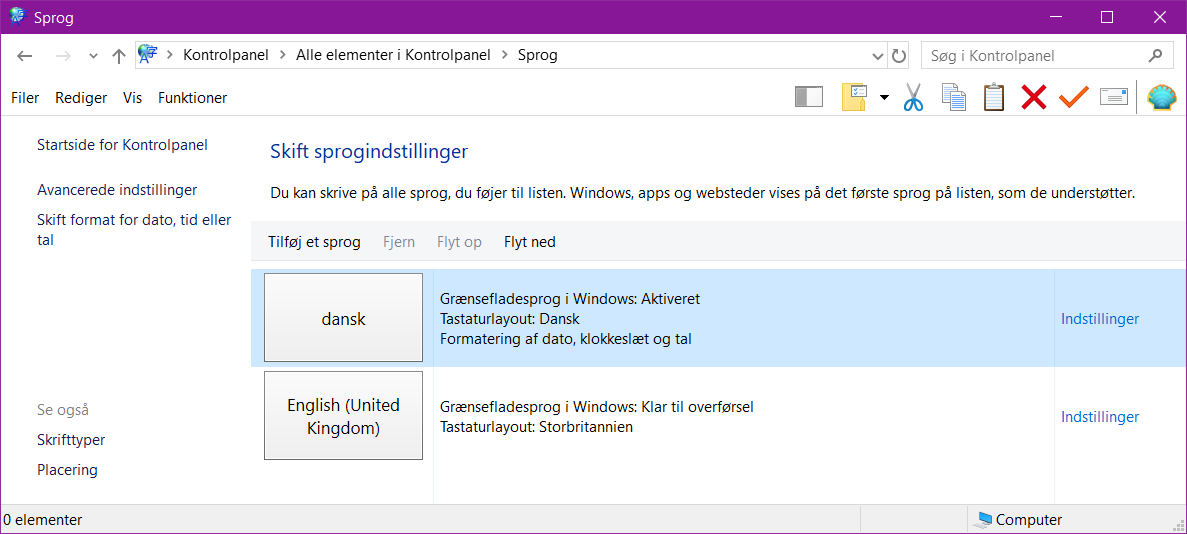Expand the folder options dropdown arrow
This screenshot has height=534, width=1187.
(884, 97)
